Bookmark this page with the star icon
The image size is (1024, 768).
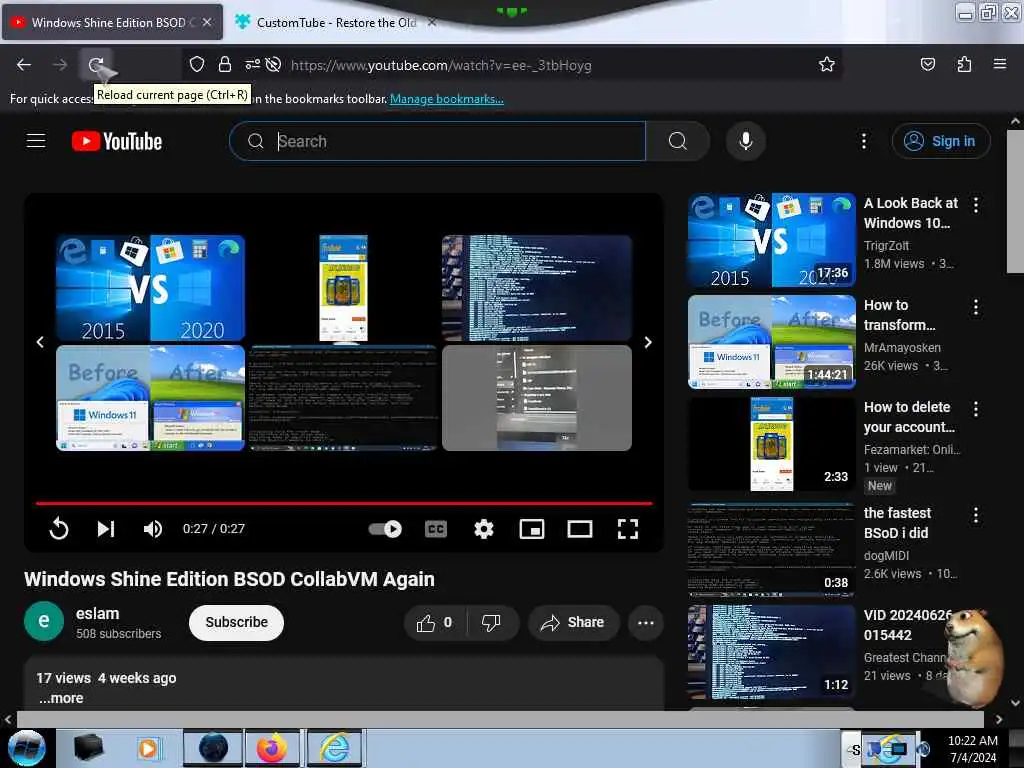click(827, 64)
